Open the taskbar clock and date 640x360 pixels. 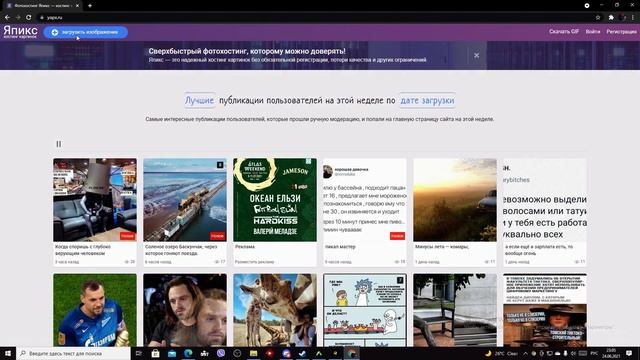(x=611, y=353)
